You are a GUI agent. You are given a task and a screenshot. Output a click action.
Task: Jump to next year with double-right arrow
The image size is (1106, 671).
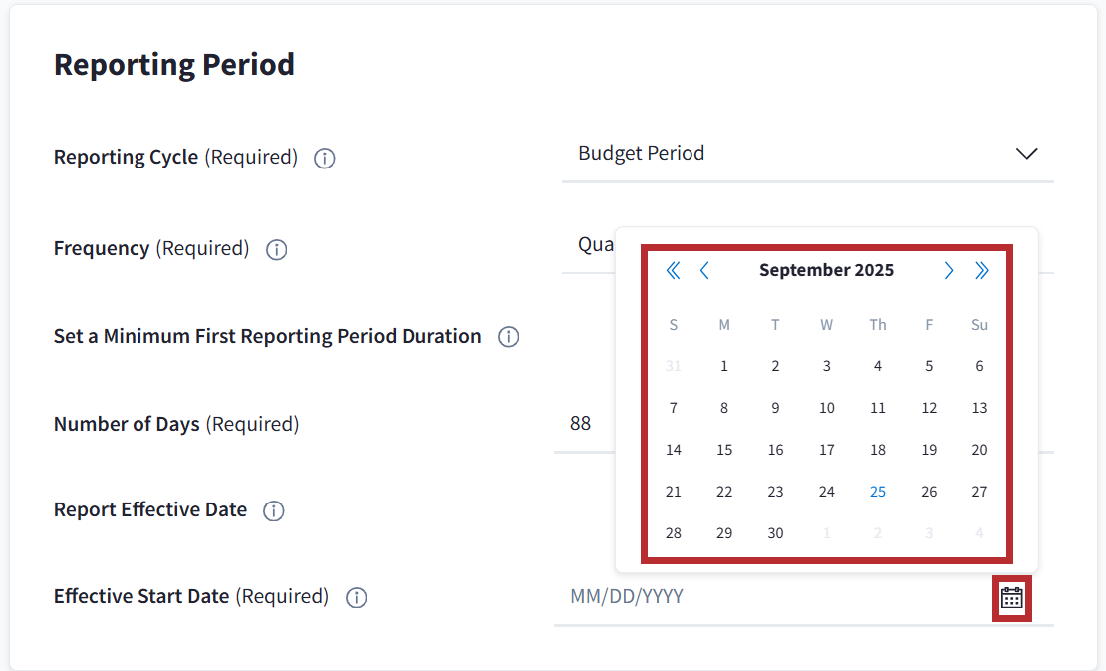(981, 270)
